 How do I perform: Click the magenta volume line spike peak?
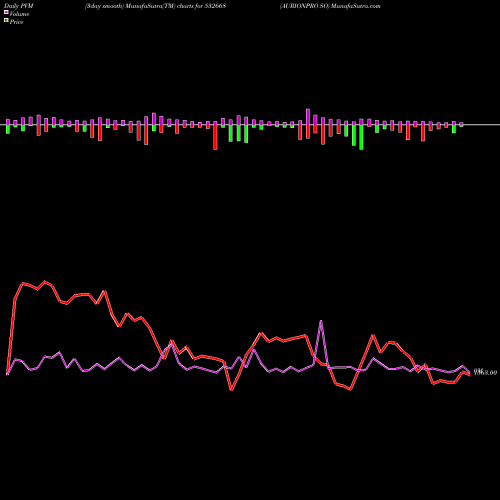321,321
